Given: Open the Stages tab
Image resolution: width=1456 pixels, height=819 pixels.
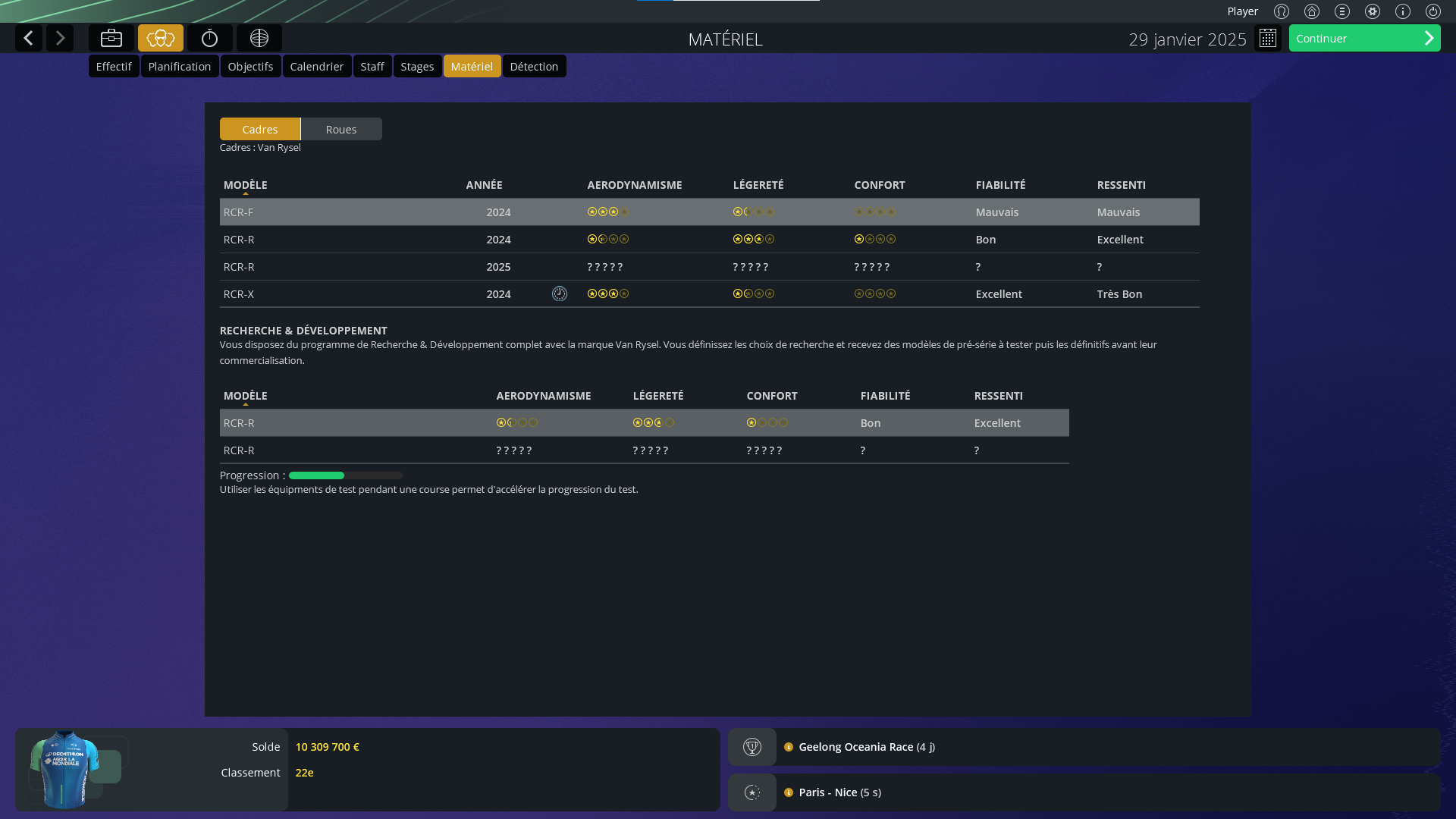Looking at the screenshot, I should 417,66.
